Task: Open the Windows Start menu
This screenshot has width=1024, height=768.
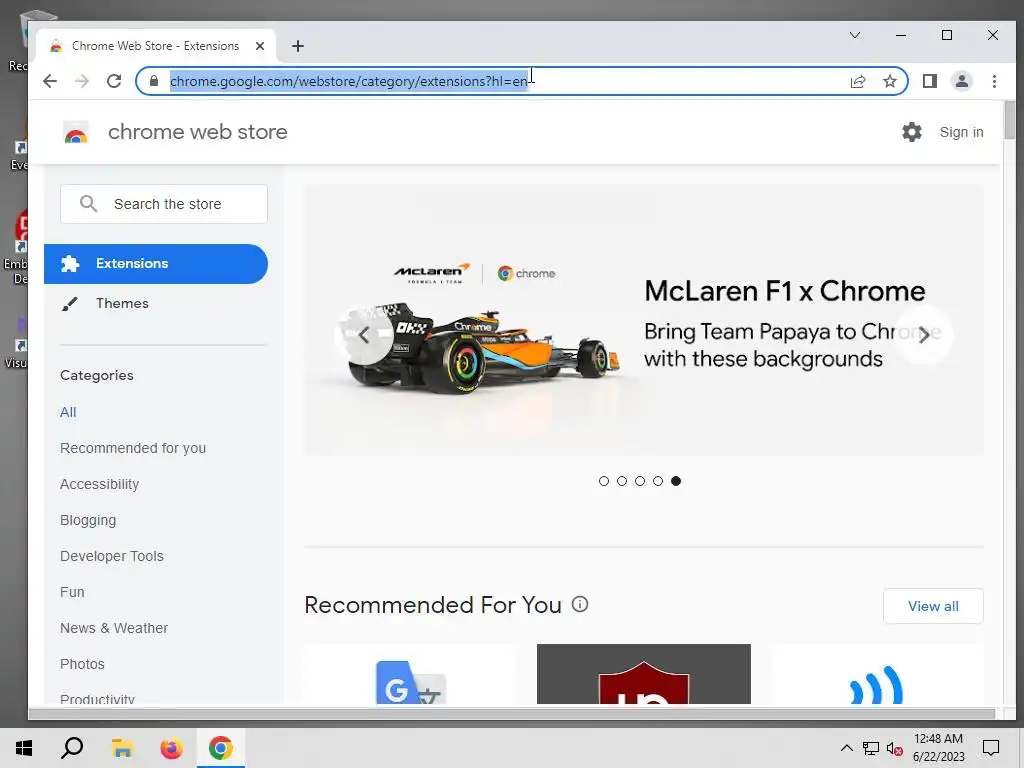Action: pyautogui.click(x=24, y=748)
